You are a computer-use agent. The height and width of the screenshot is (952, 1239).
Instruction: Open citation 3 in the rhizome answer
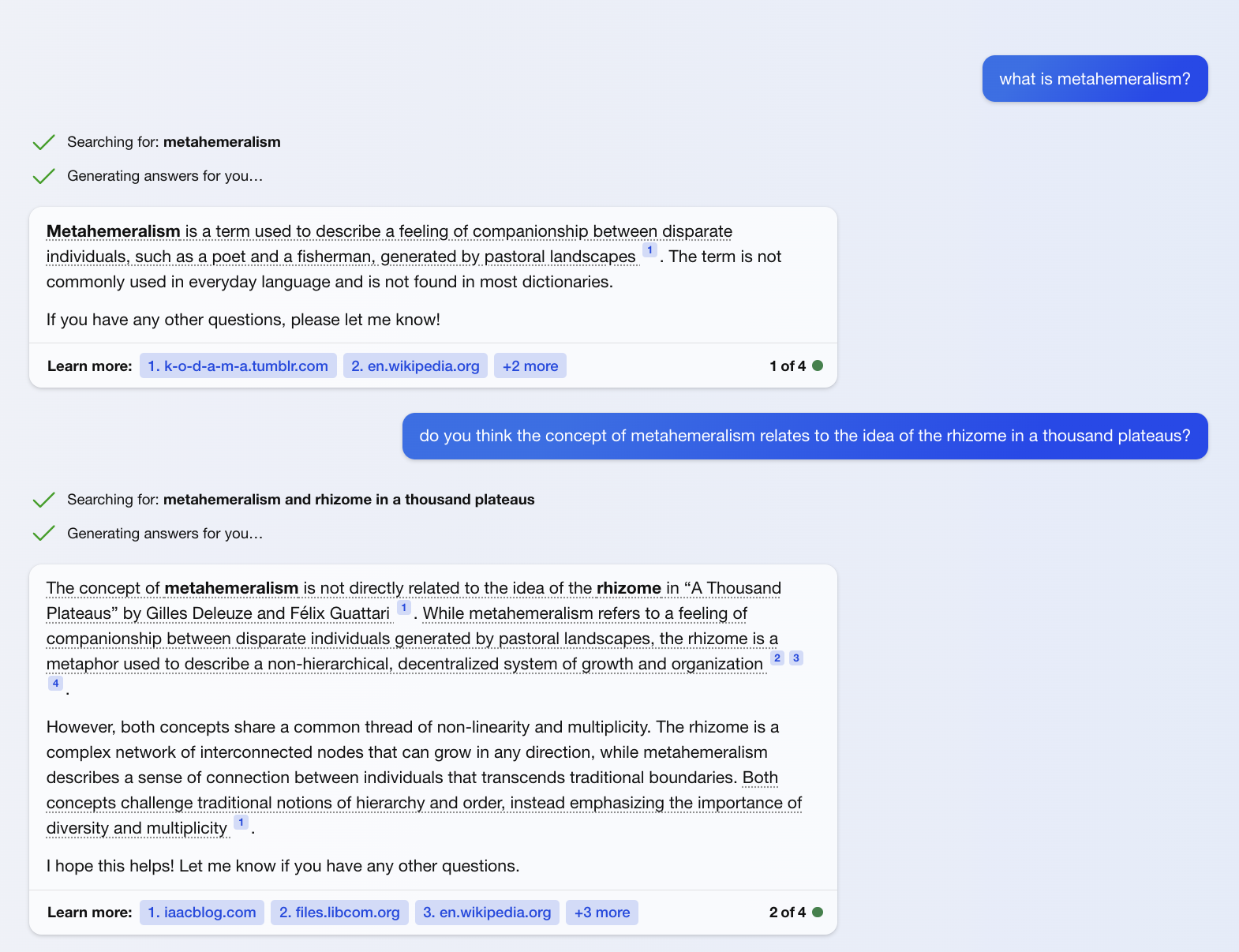click(796, 658)
